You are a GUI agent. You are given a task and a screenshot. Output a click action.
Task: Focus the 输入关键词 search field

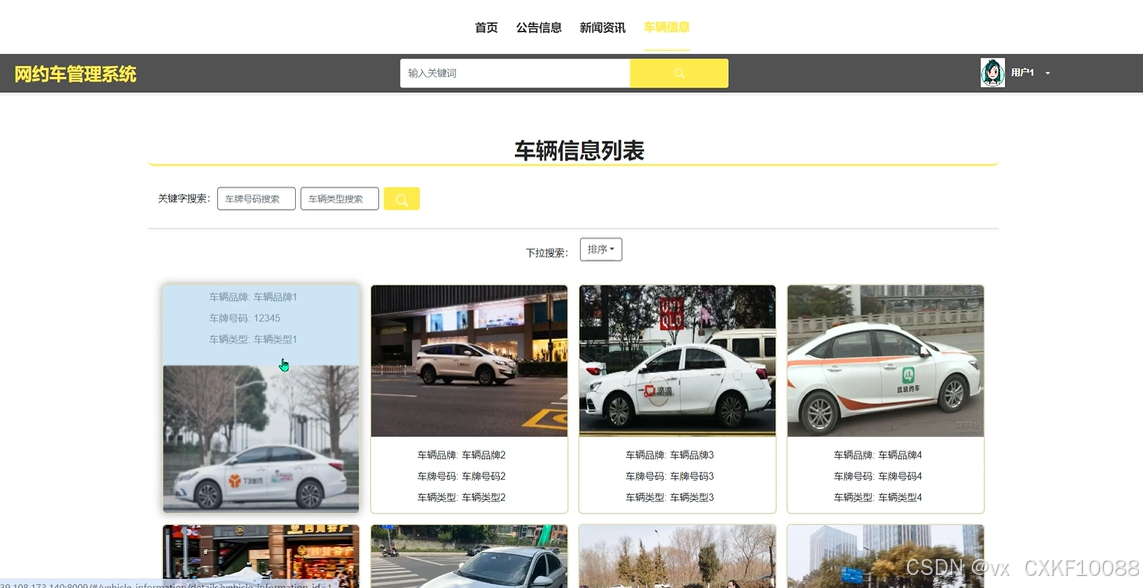pos(515,73)
